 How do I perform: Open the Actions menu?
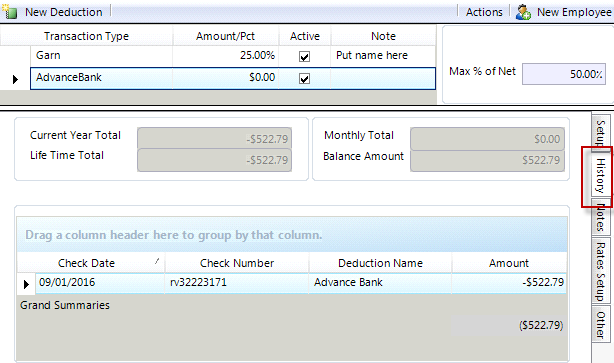pyautogui.click(x=484, y=12)
